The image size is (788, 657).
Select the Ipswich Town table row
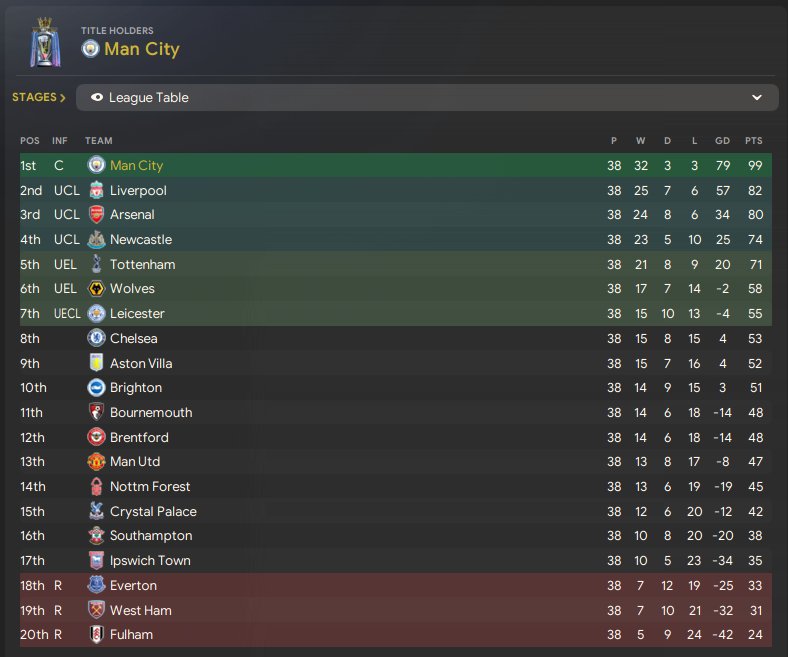[x=398, y=561]
